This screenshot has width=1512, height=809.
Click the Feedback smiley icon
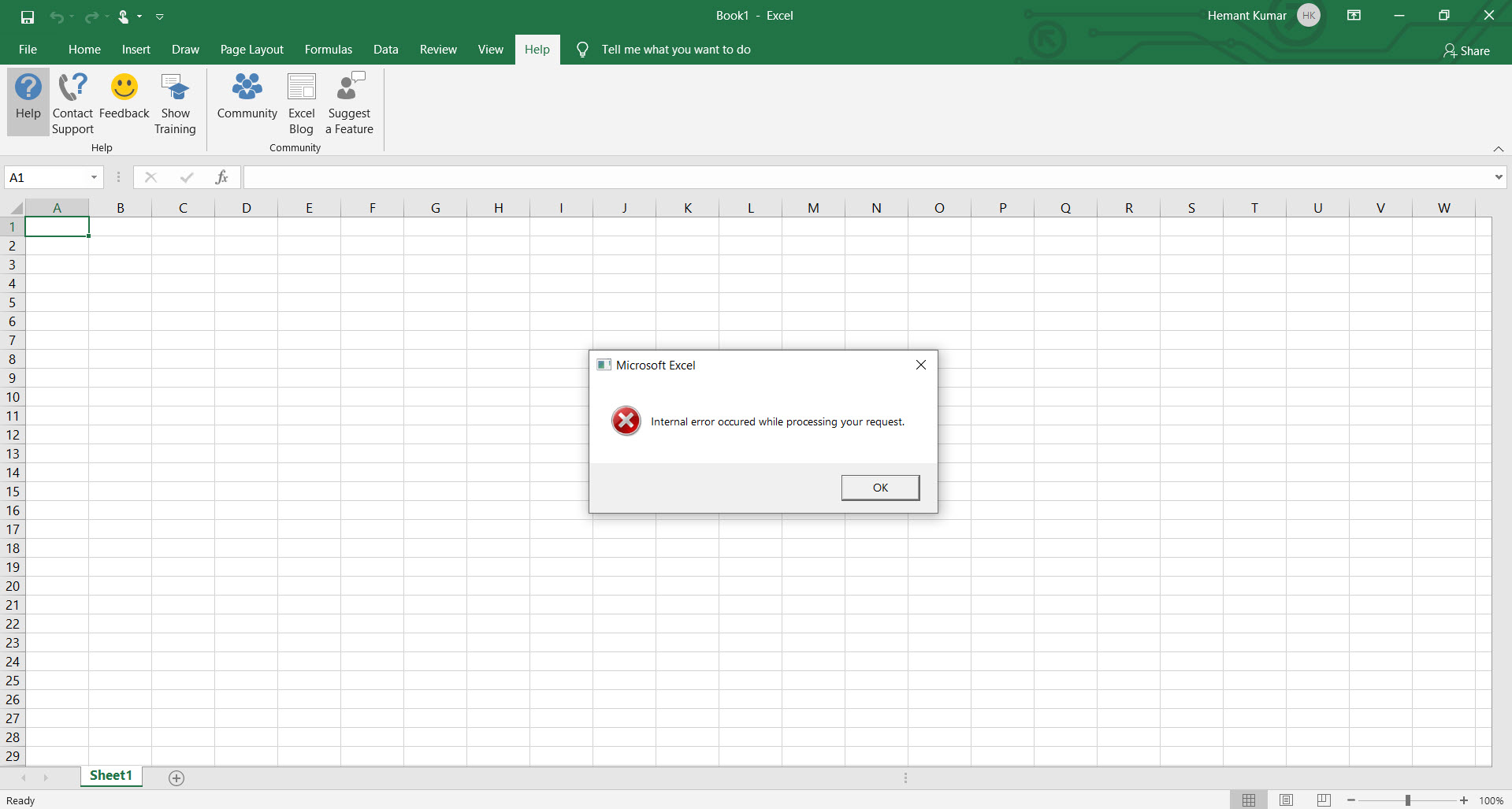(x=124, y=87)
